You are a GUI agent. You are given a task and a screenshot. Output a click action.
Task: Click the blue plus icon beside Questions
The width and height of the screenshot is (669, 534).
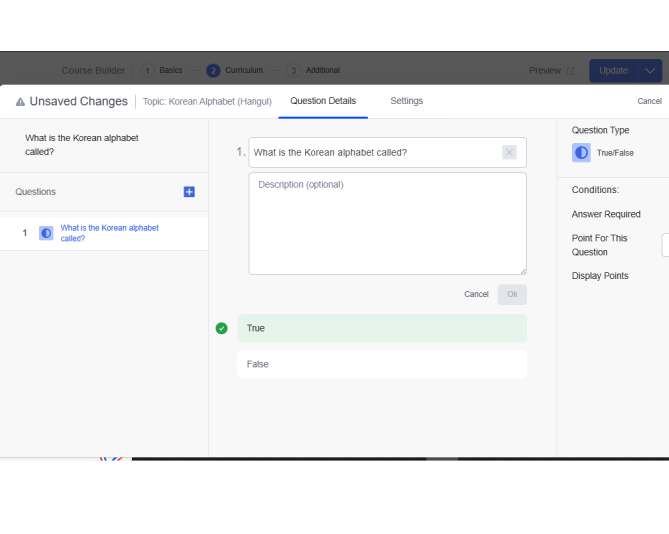point(189,192)
